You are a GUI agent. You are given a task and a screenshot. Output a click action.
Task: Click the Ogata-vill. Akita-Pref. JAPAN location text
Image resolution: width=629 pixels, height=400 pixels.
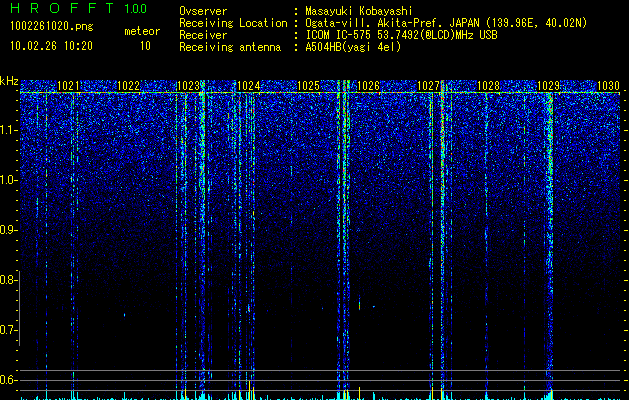446,23
